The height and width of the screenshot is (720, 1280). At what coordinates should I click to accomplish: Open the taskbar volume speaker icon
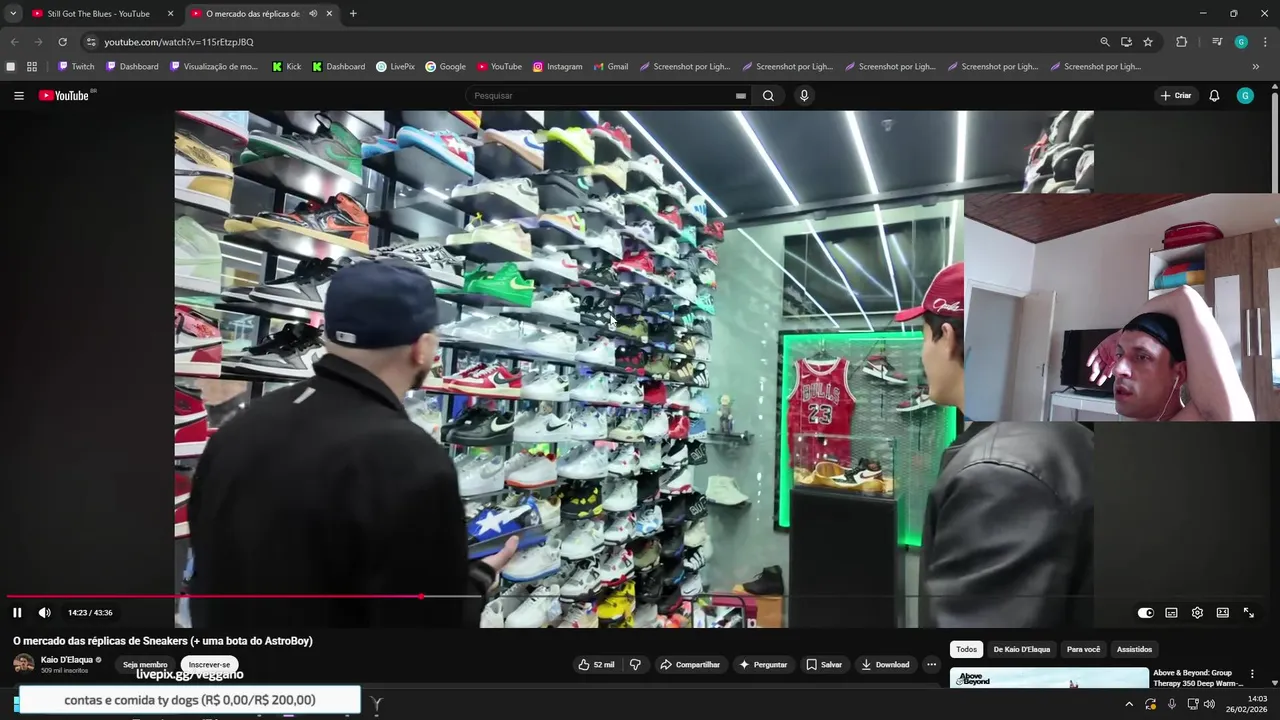click(x=1209, y=704)
